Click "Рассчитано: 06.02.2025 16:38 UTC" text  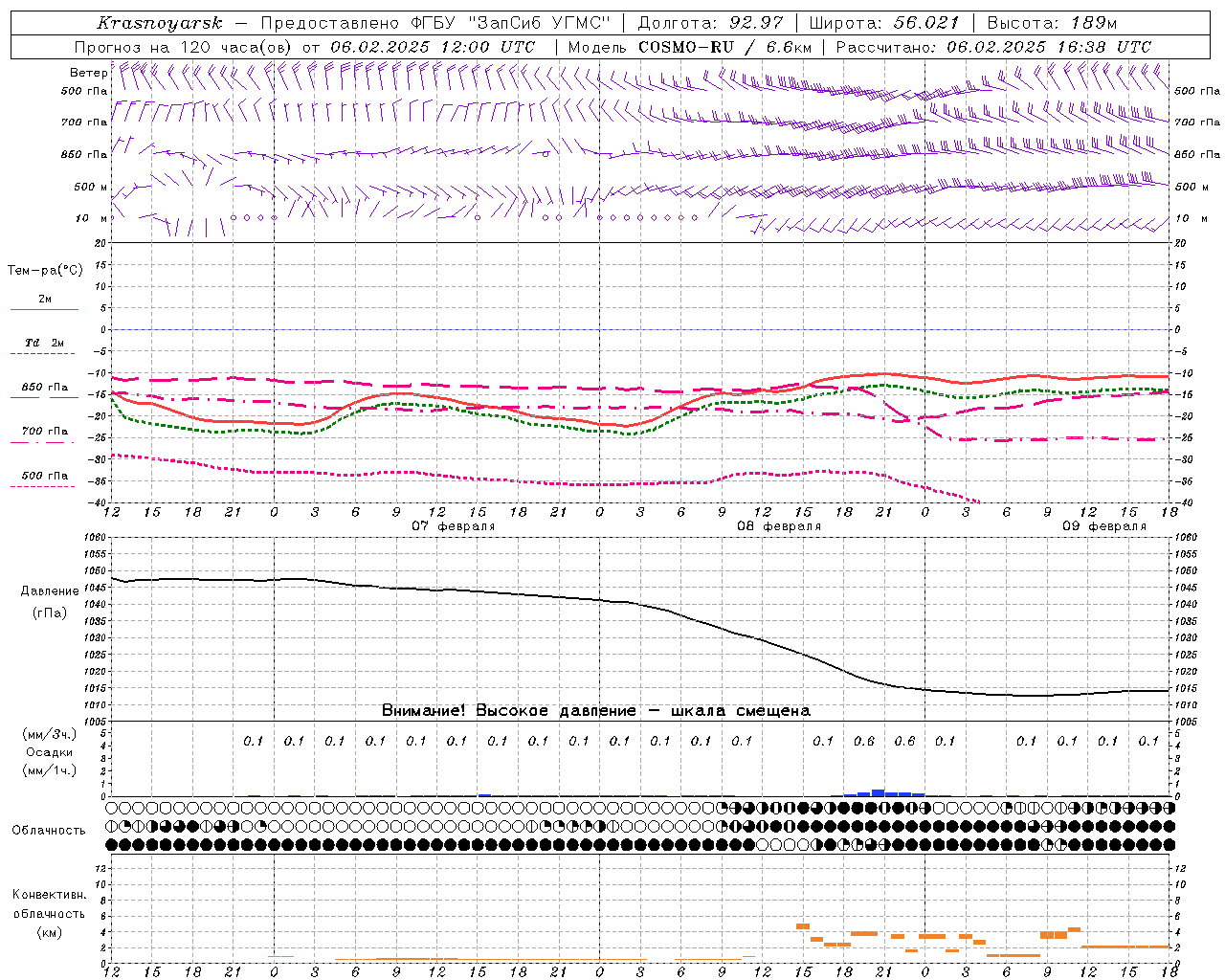tap(993, 47)
